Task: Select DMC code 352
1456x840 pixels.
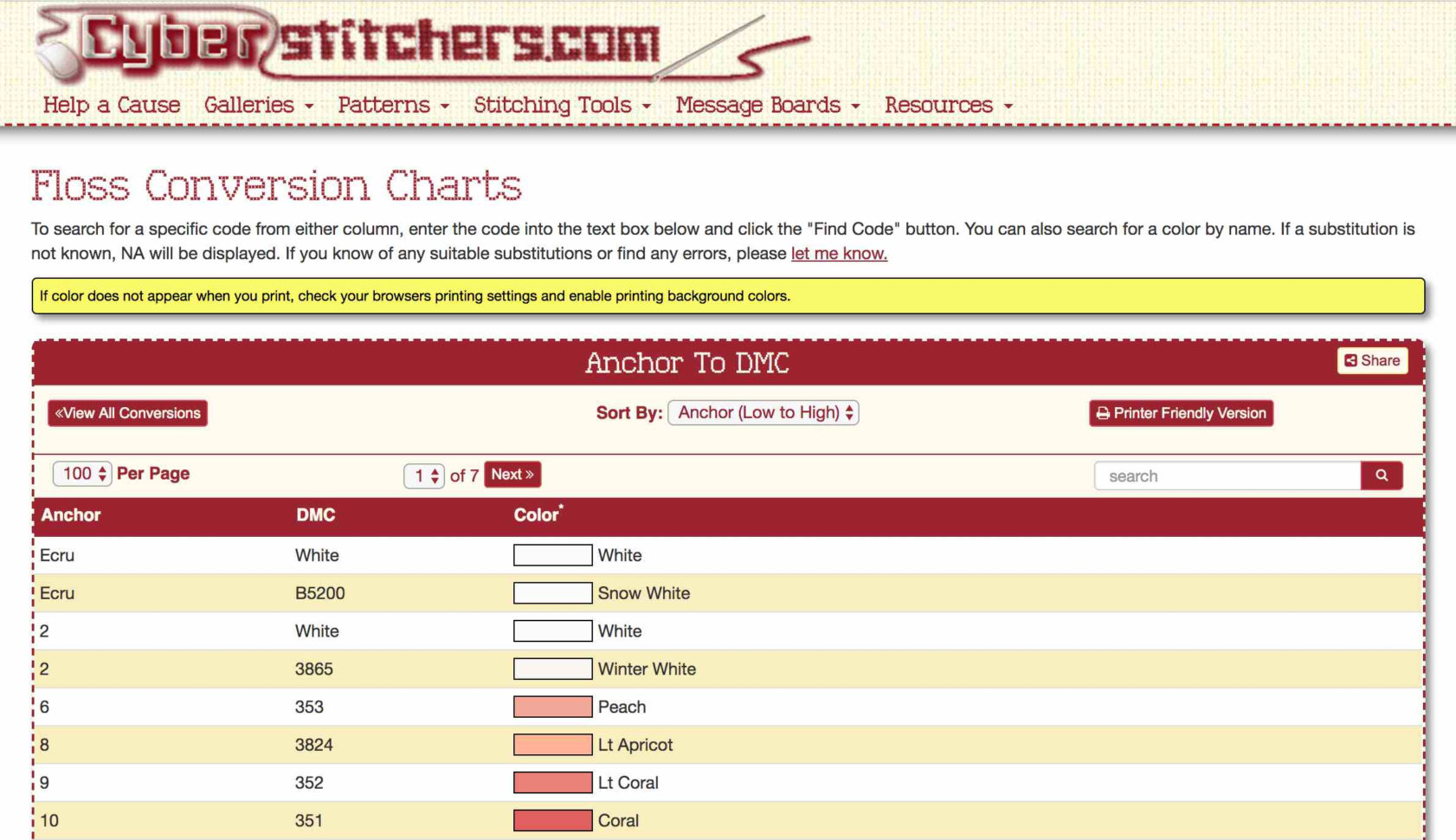Action: pyautogui.click(x=309, y=783)
